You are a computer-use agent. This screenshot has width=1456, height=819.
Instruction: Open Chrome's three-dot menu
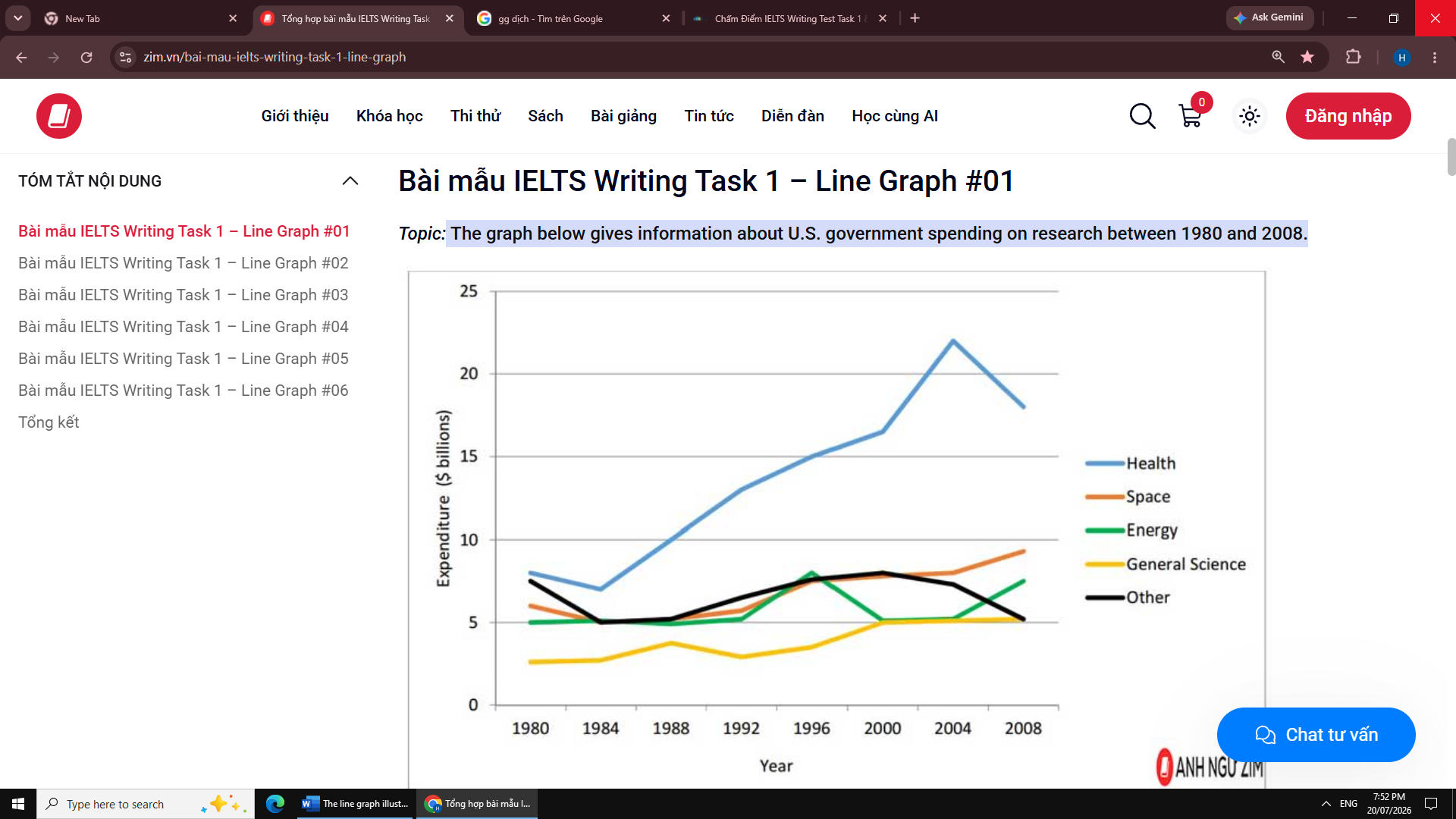(x=1435, y=57)
